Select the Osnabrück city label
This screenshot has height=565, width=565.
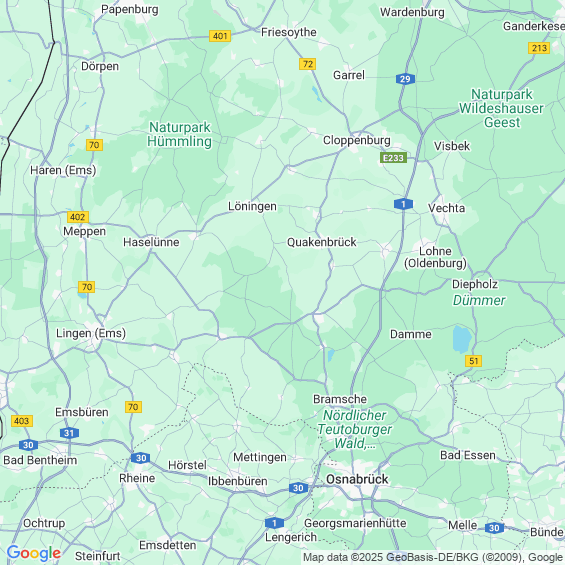pyautogui.click(x=357, y=479)
